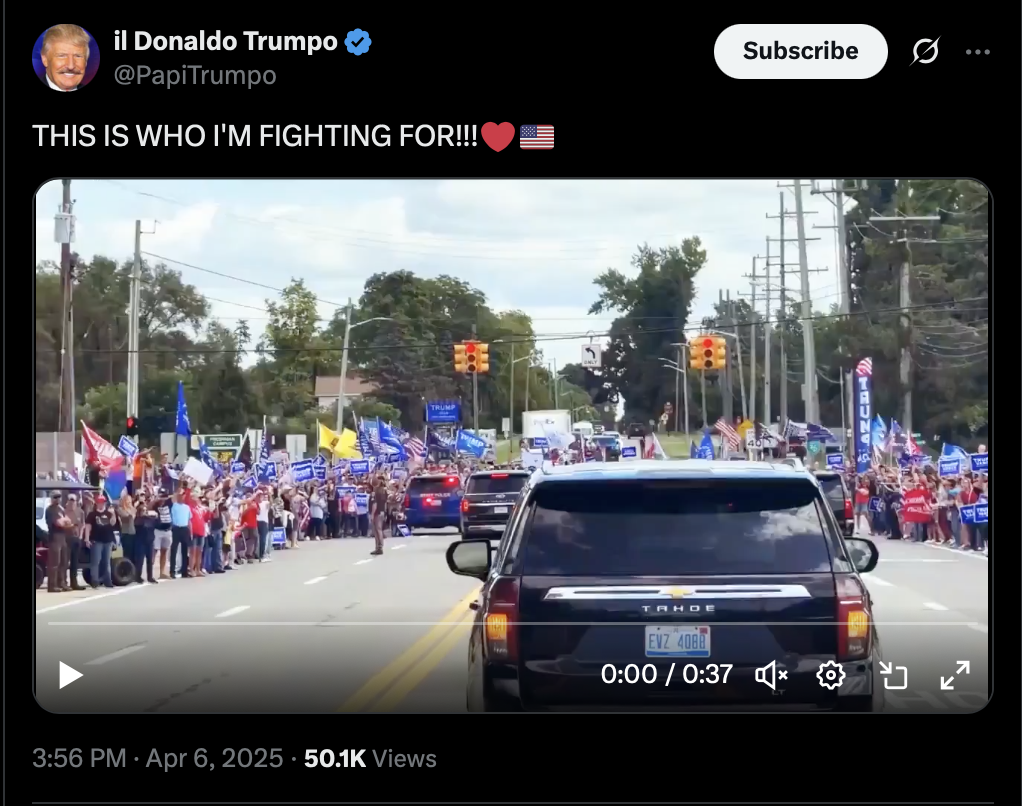Screen dimensions: 1022x806
Task: Click the blue verified badge
Action: pos(358,42)
